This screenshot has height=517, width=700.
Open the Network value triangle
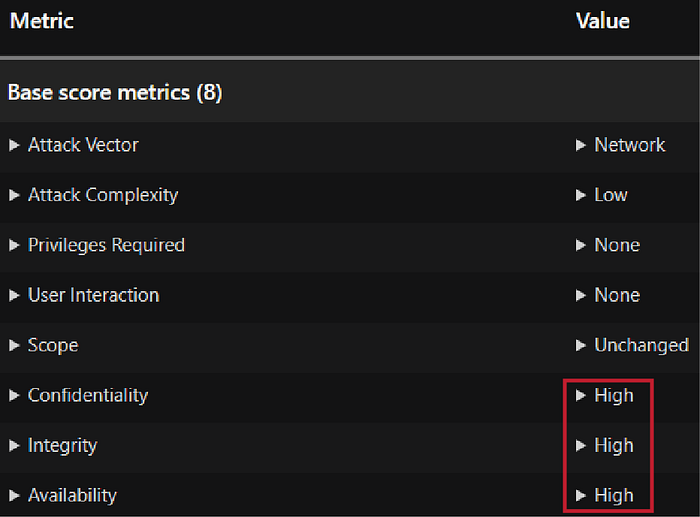click(580, 145)
